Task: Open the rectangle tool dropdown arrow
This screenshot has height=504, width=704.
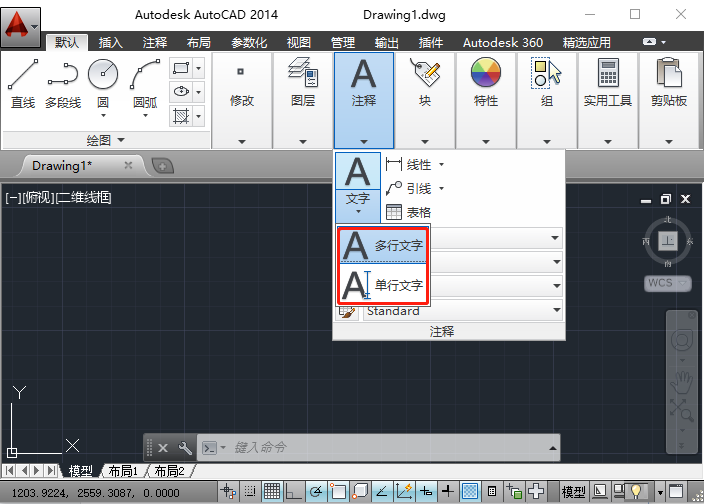Action: click(x=198, y=69)
